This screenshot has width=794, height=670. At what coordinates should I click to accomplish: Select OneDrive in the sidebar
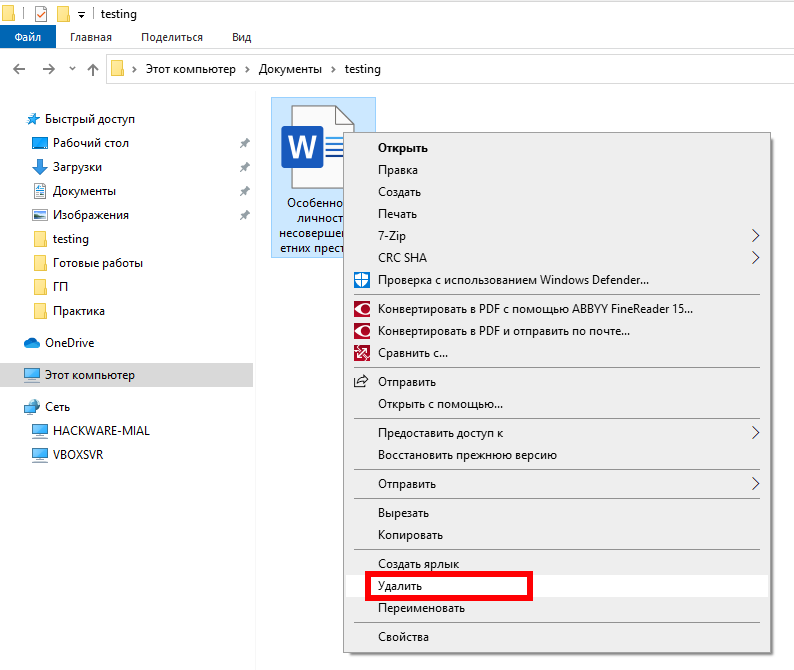(69, 343)
